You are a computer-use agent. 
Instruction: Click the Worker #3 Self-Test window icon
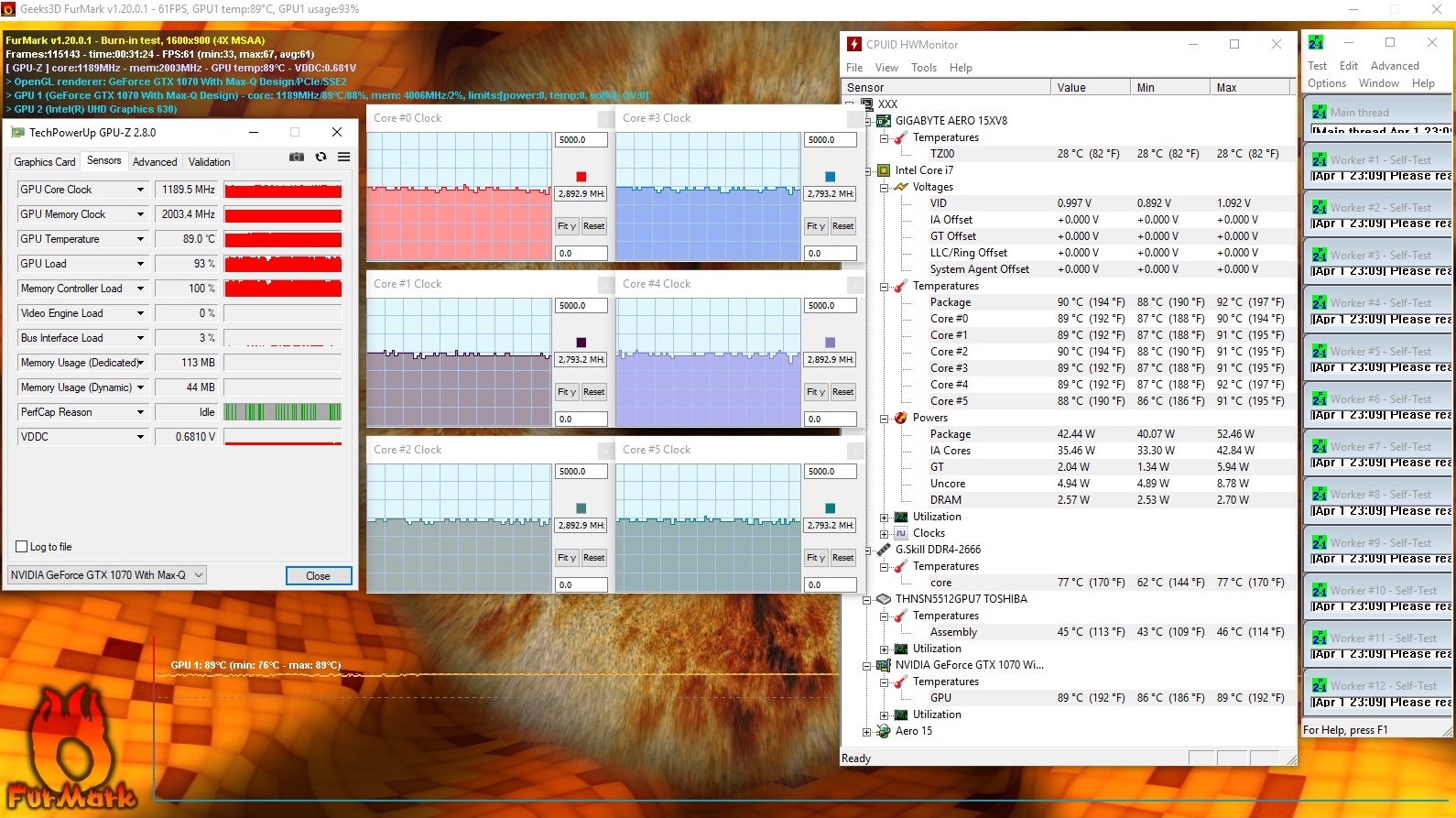[1320, 256]
